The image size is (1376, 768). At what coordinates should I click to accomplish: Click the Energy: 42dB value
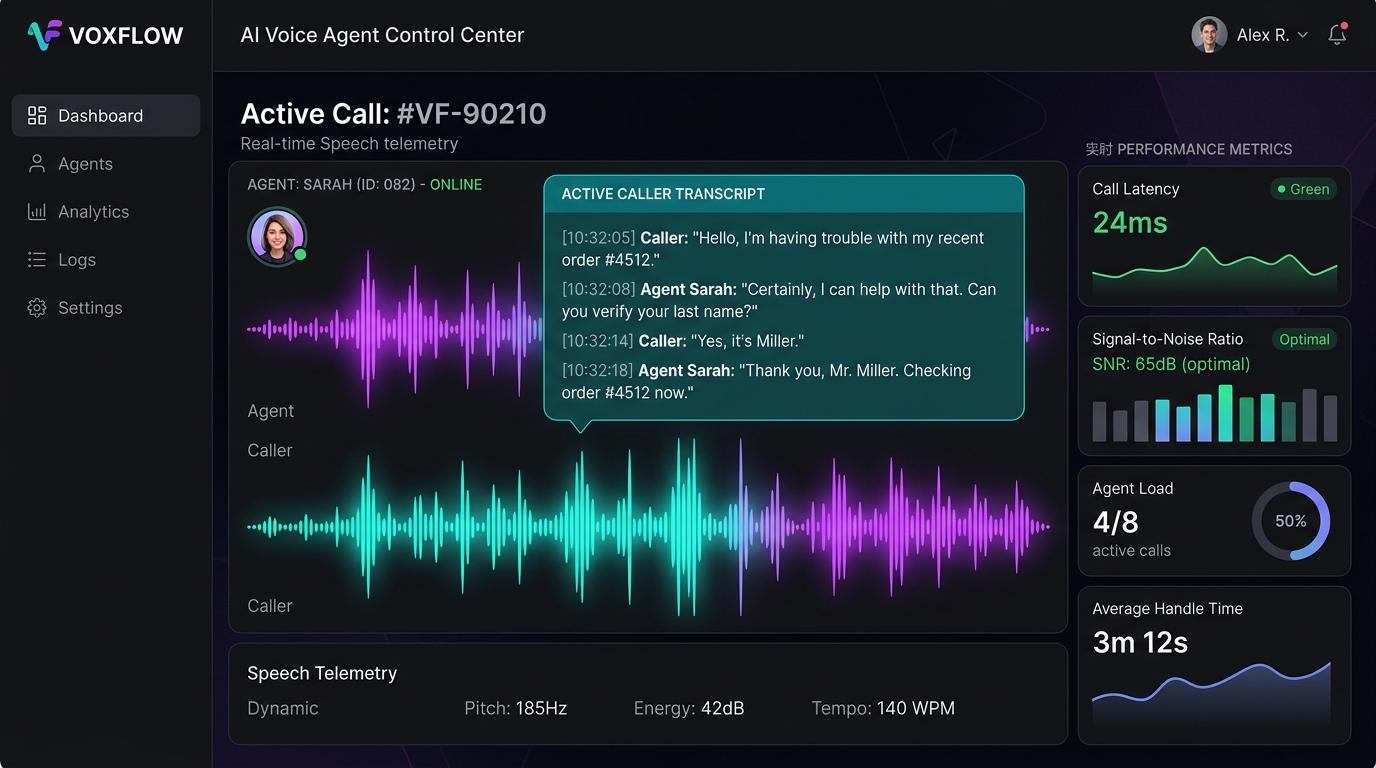(689, 708)
